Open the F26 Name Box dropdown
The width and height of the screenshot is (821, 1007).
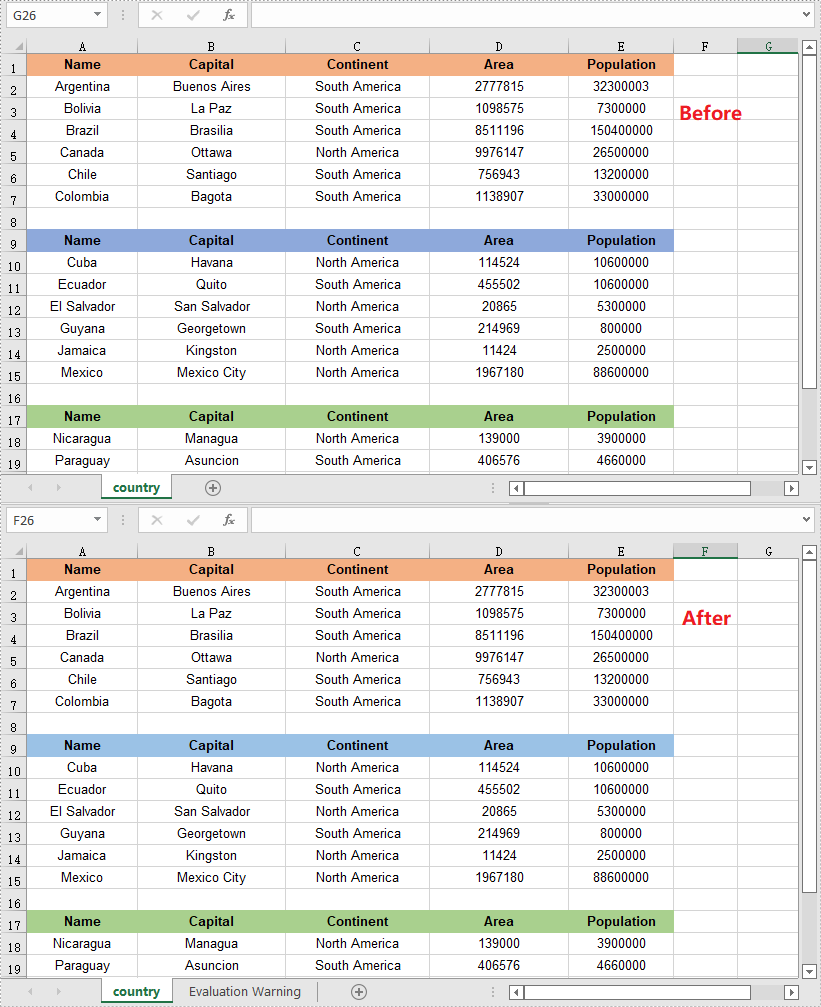point(97,520)
